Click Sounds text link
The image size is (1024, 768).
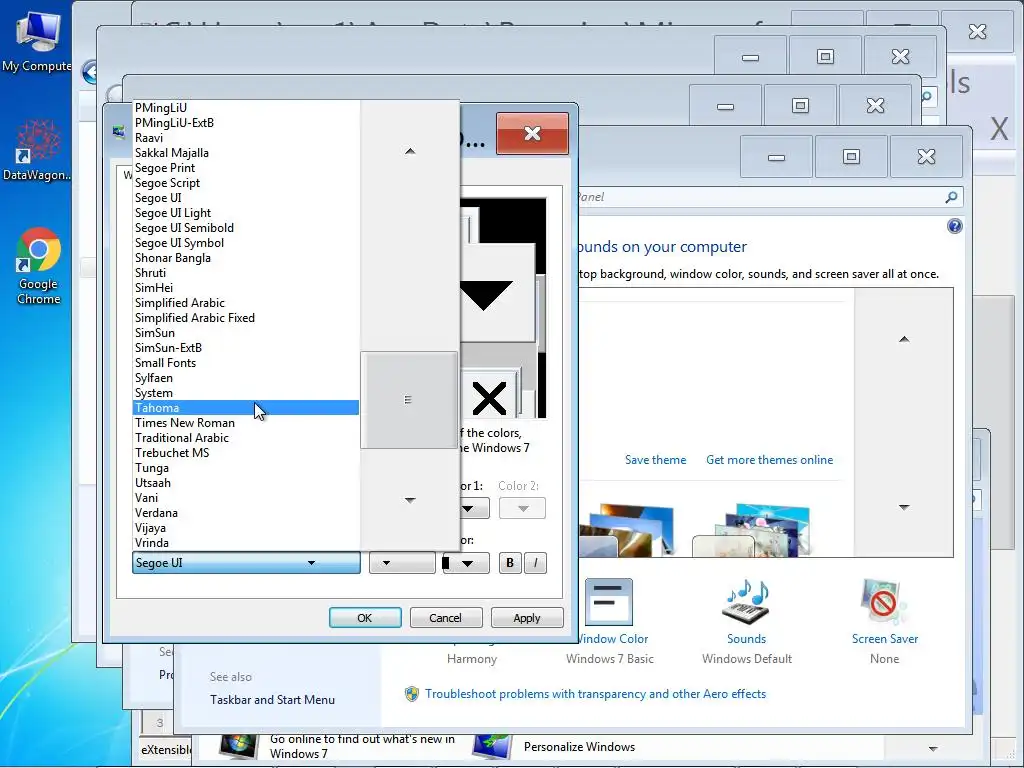746,639
